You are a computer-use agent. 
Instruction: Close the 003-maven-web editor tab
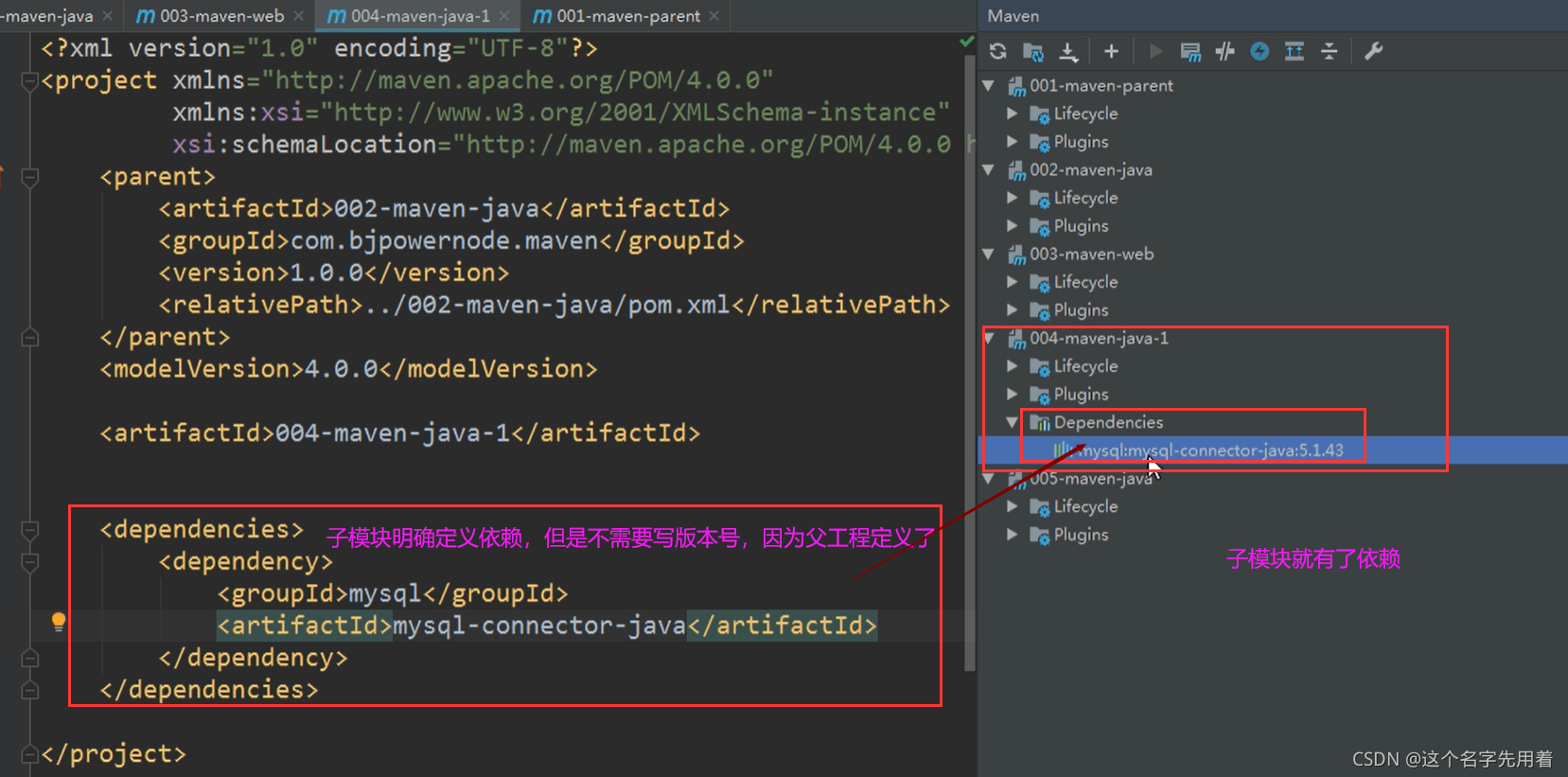click(299, 16)
